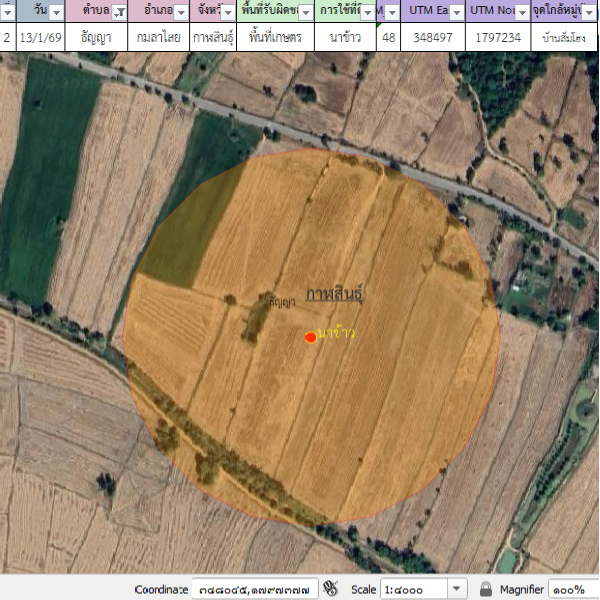Viewport: 600px width, 600px height.
Task: Click the yellow นาข้าว label beside marker
Action: coord(337,333)
